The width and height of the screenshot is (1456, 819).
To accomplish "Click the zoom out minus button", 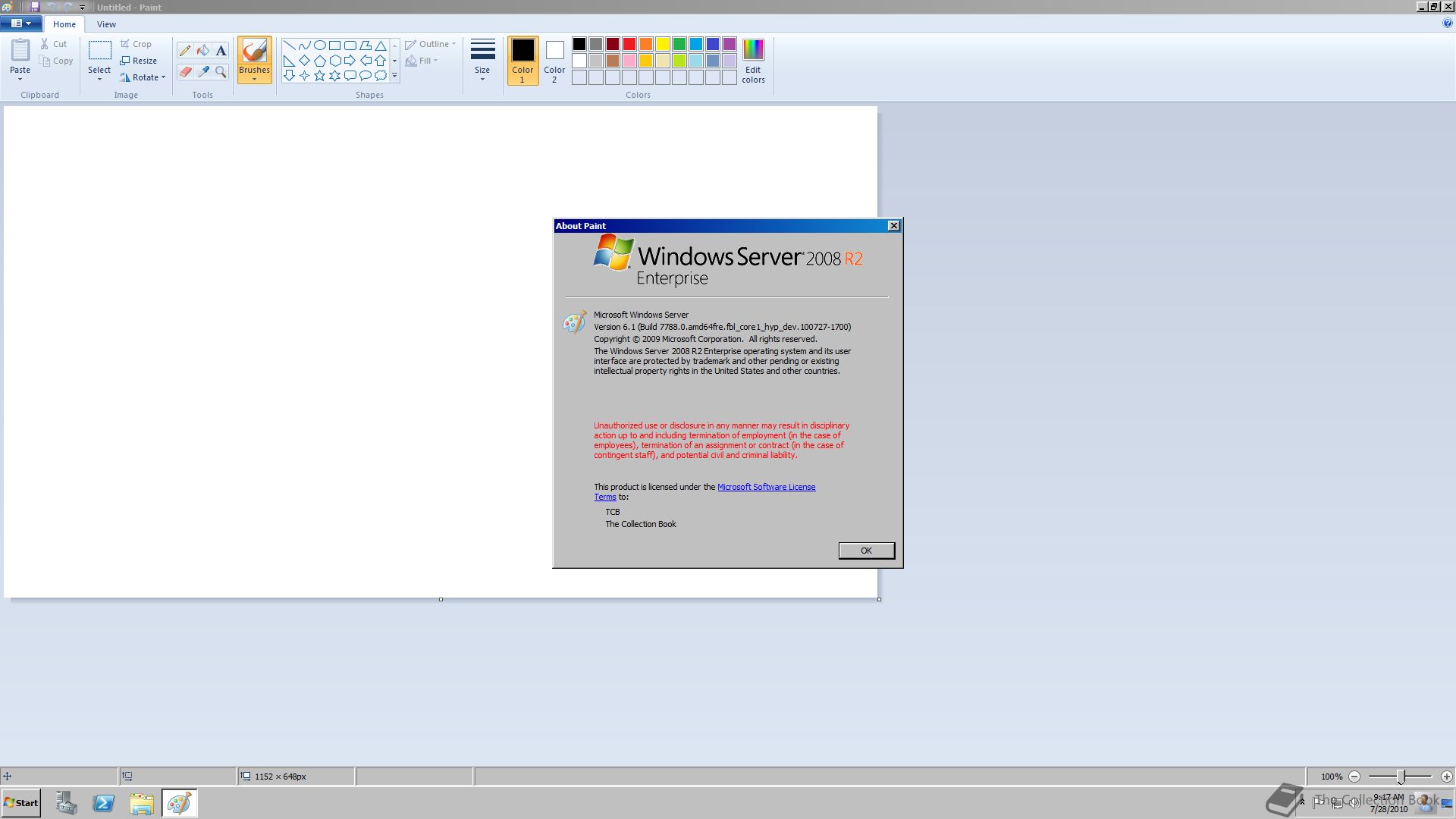I will point(1354,777).
